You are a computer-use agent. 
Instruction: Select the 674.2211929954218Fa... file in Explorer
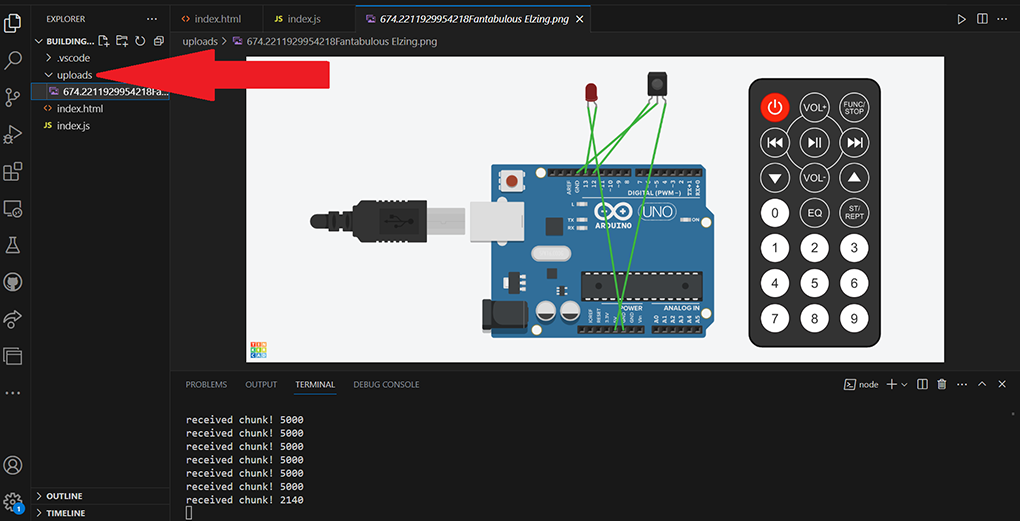(x=100, y=92)
